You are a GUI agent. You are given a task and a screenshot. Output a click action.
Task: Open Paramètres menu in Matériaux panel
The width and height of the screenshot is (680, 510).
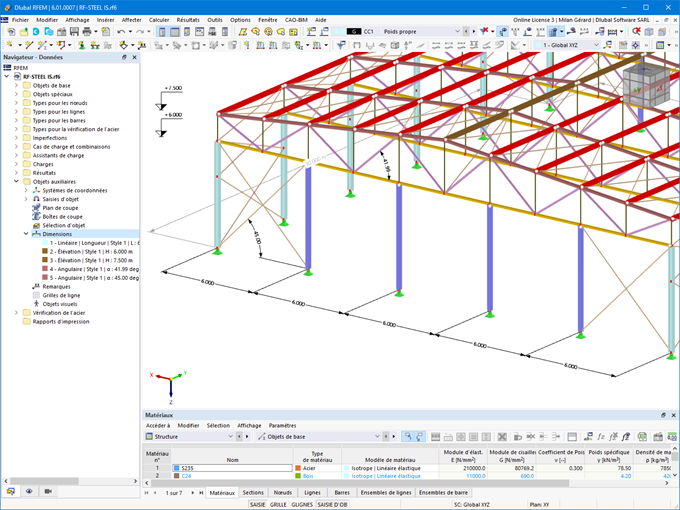click(x=282, y=425)
